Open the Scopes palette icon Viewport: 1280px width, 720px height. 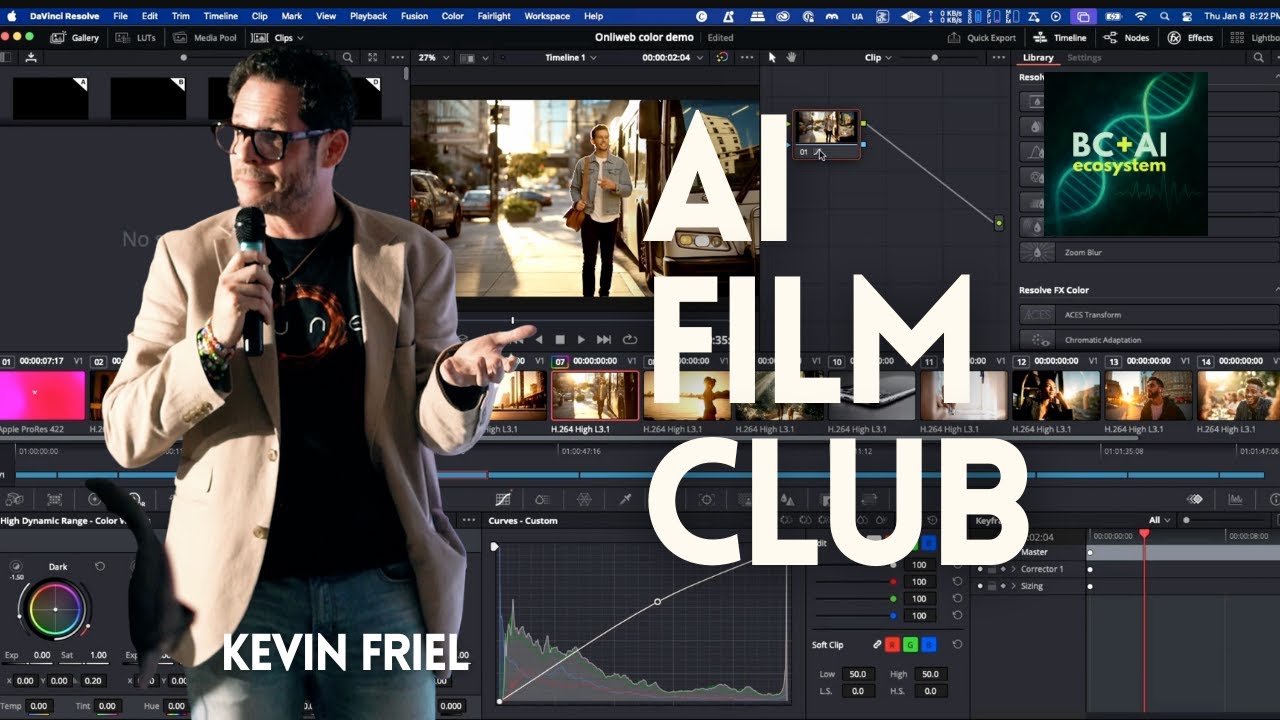click(x=1236, y=498)
